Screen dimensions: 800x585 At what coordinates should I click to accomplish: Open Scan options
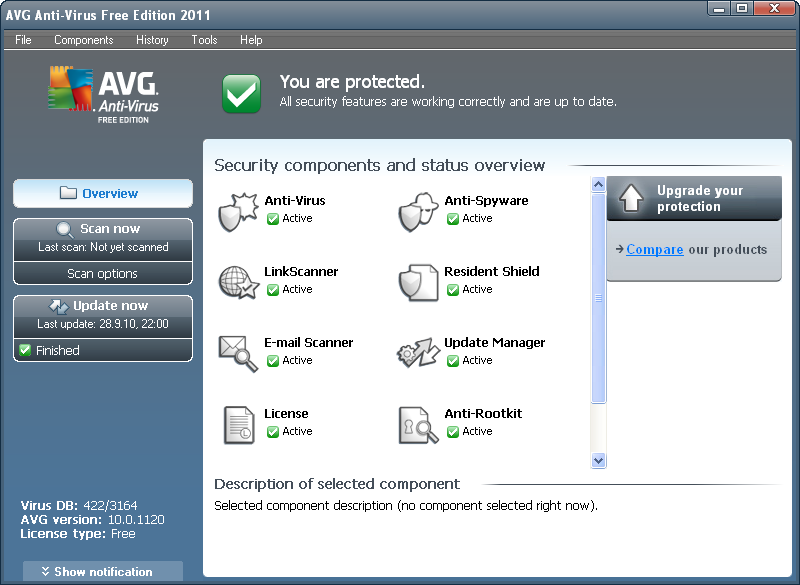pyautogui.click(x=103, y=273)
